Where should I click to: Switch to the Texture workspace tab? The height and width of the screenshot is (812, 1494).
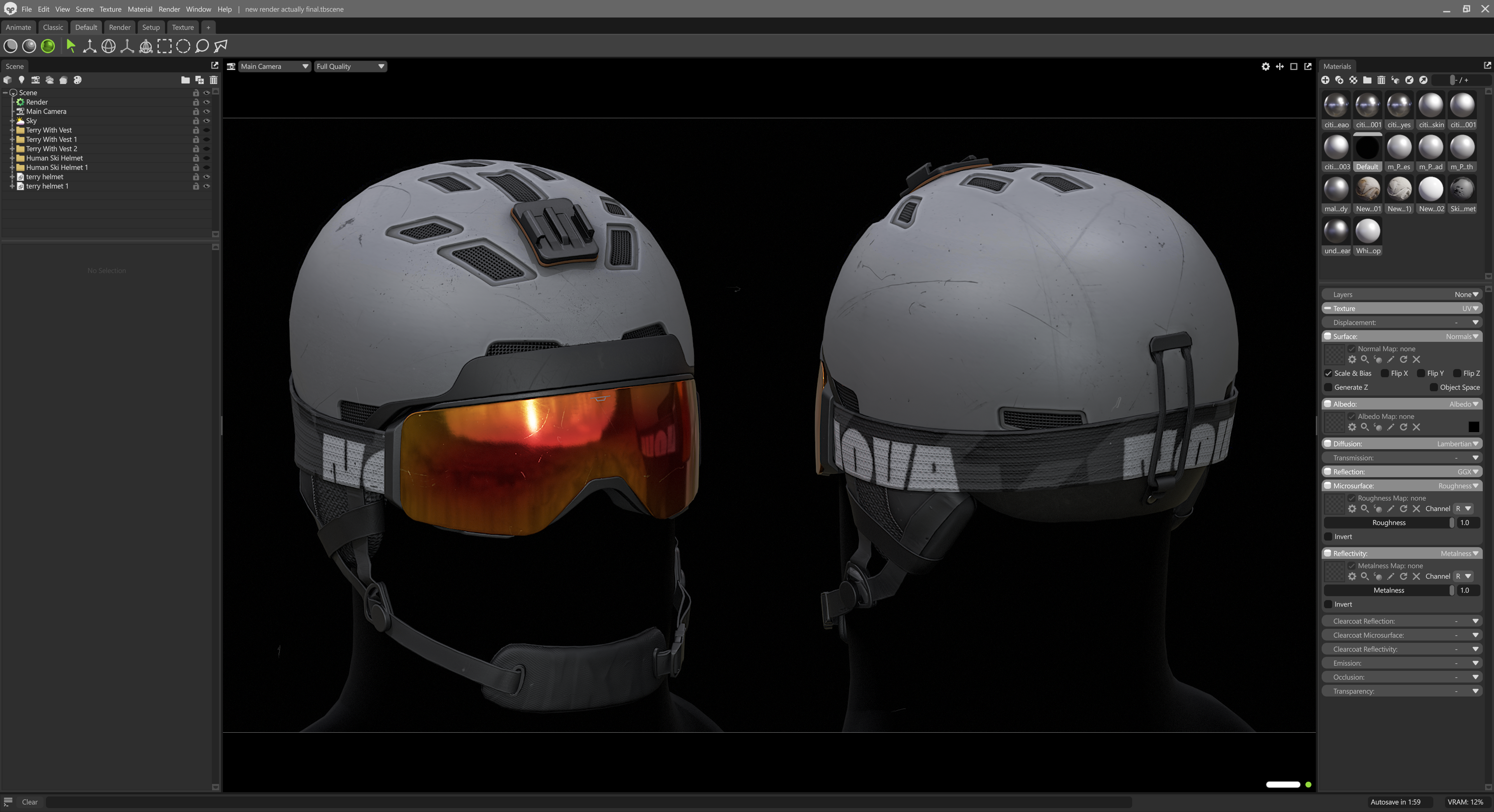(183, 27)
